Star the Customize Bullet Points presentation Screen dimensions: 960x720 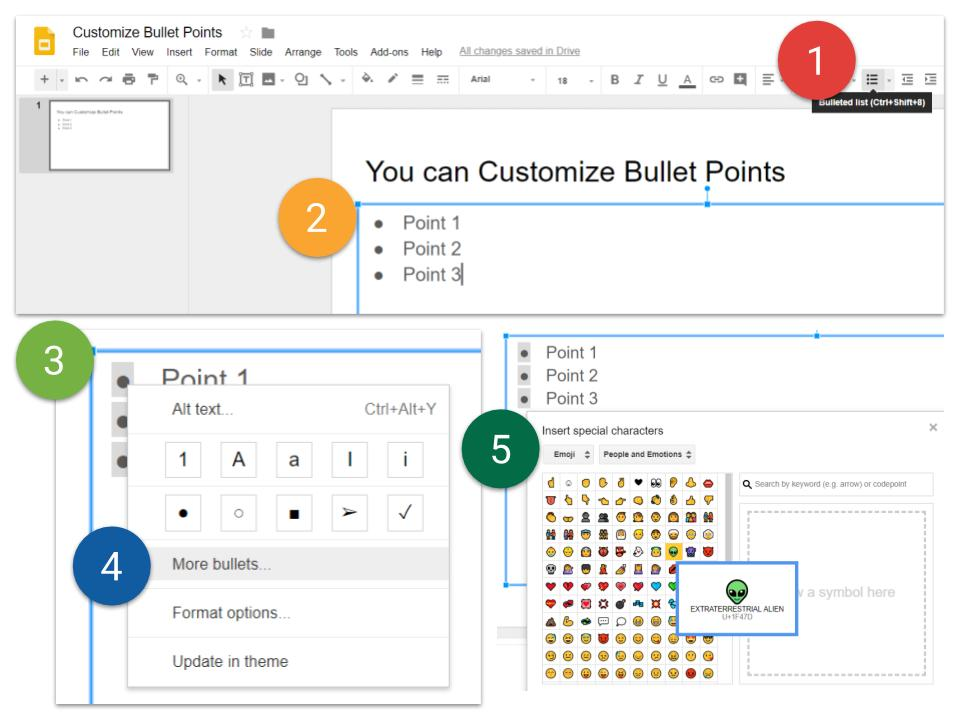pos(246,32)
